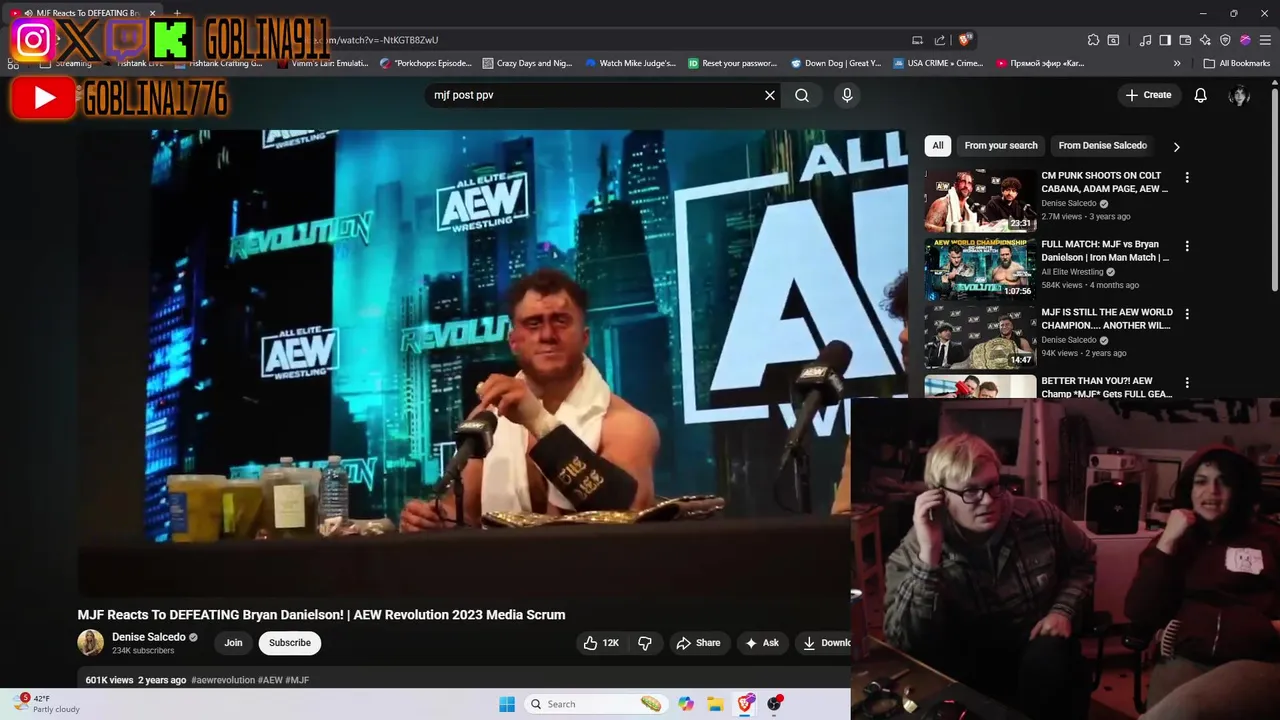This screenshot has width=1280, height=720.
Task: Click the Ask button
Action: click(x=762, y=643)
